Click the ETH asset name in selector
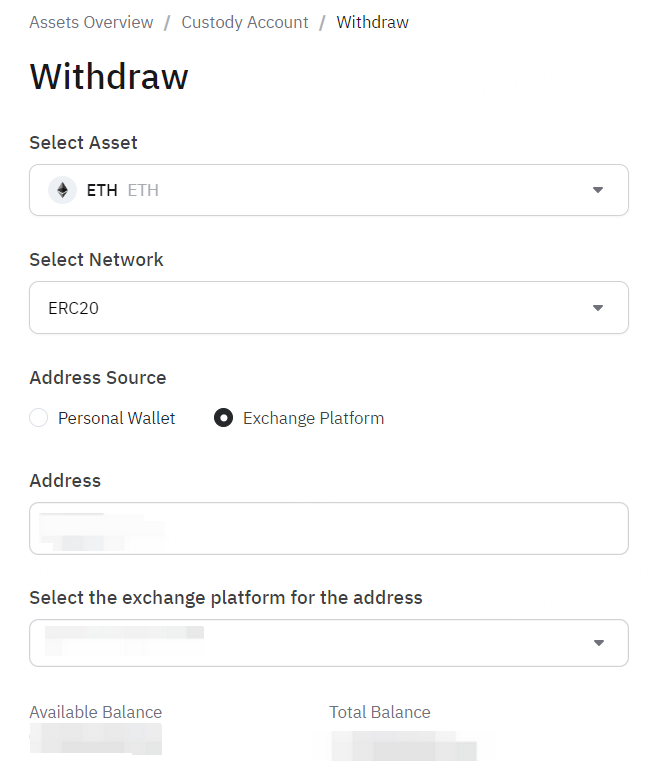 pyautogui.click(x=102, y=190)
